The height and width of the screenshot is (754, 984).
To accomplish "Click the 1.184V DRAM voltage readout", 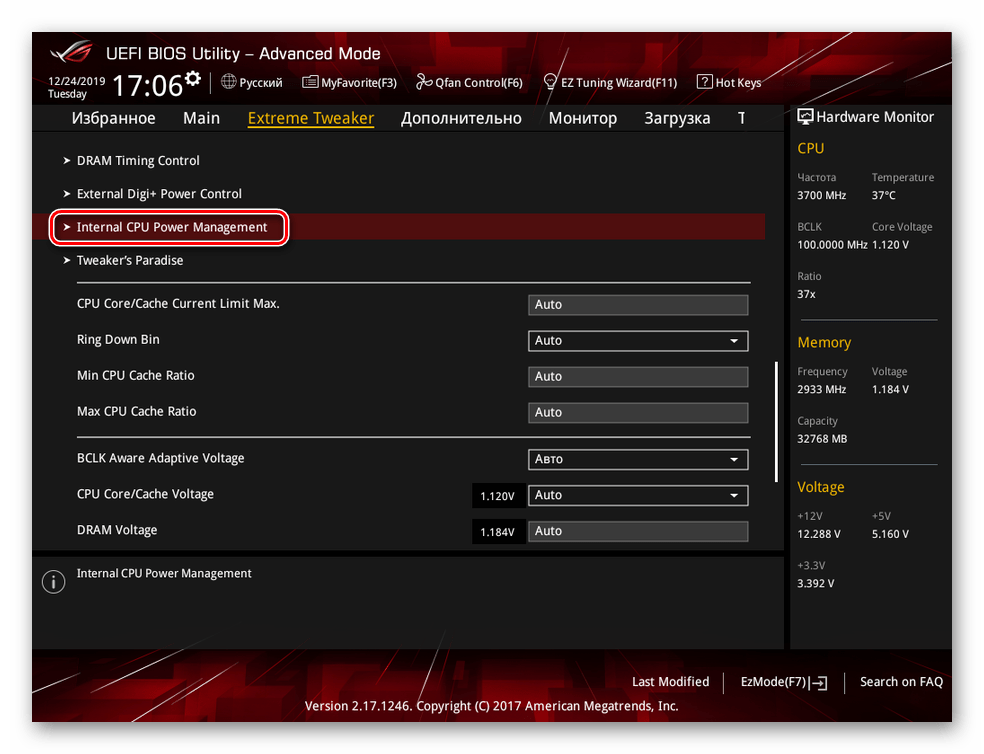I will (497, 532).
